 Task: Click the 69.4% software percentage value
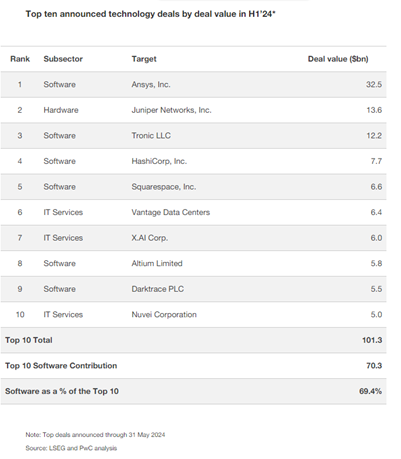click(x=370, y=391)
